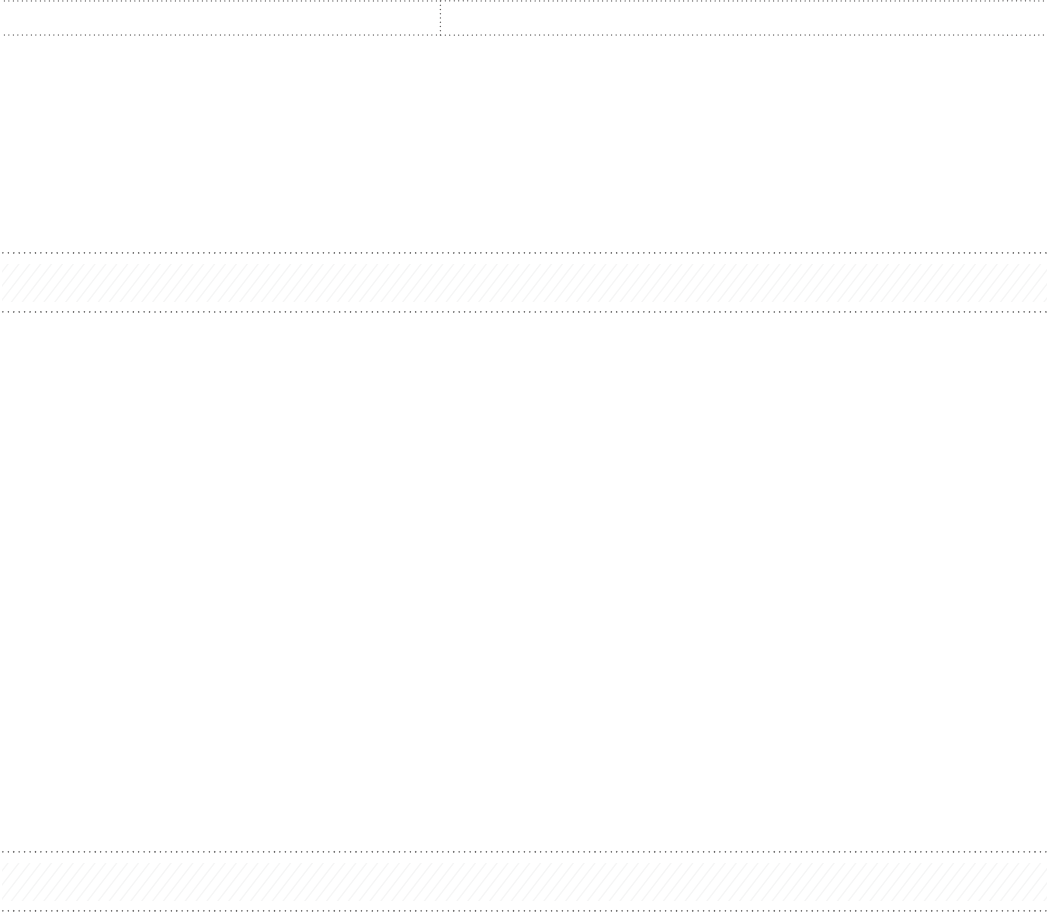Click the empty top-right header cell
Screen dimensions: 1050x912
pos(745,17)
